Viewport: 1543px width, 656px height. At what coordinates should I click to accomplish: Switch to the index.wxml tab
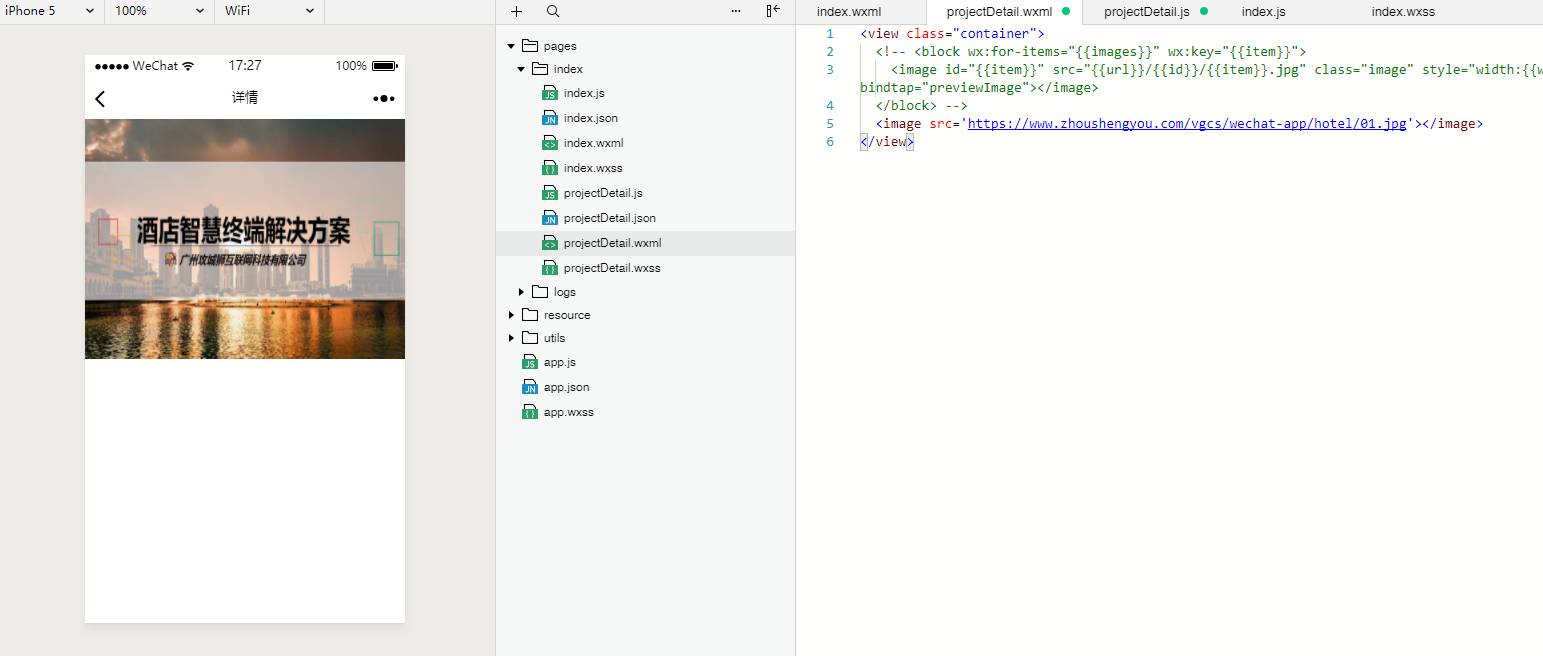pyautogui.click(x=849, y=12)
